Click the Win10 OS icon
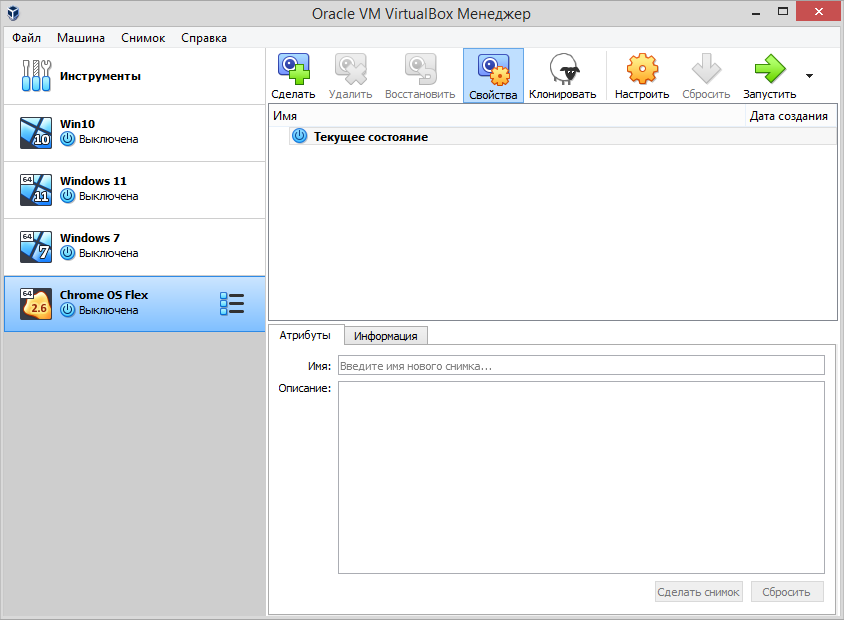844x620 pixels. pyautogui.click(x=36, y=133)
